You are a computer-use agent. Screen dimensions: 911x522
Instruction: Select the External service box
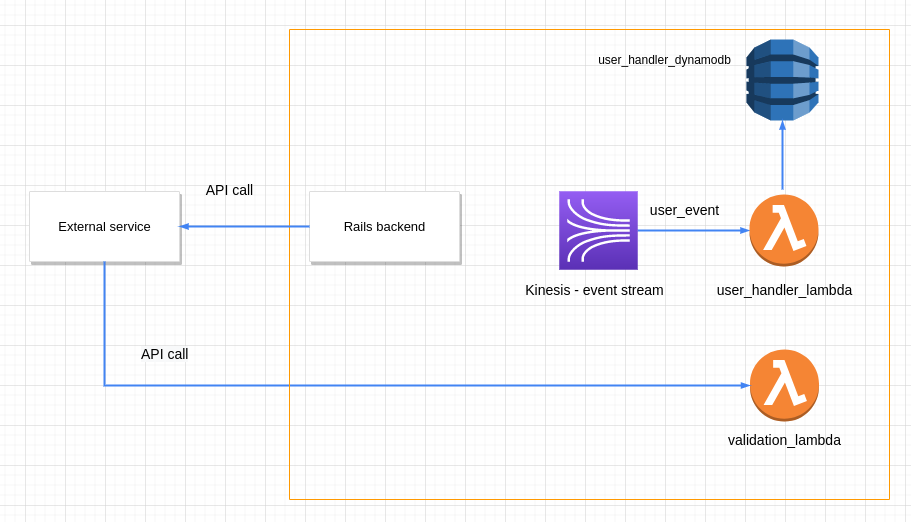click(105, 227)
